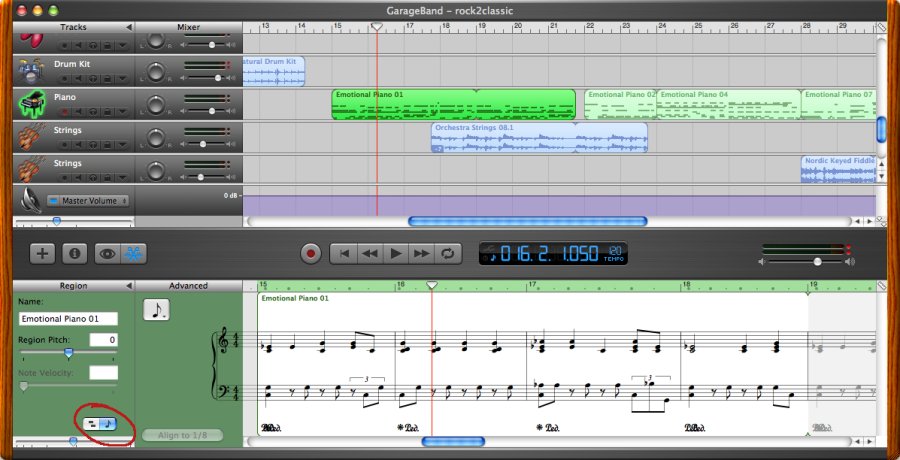
Task: Lock the Piano track
Action: click(107, 111)
